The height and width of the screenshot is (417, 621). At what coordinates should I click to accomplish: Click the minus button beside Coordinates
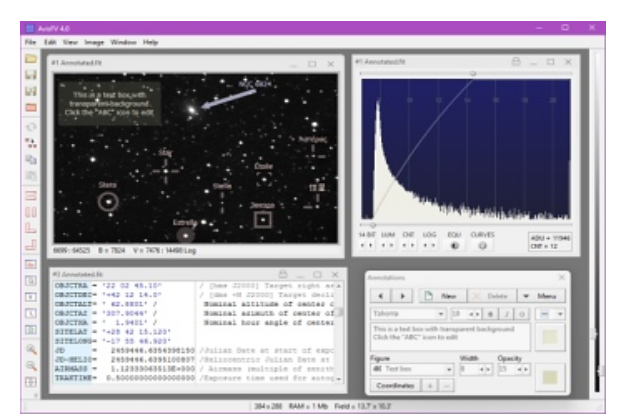point(446,385)
